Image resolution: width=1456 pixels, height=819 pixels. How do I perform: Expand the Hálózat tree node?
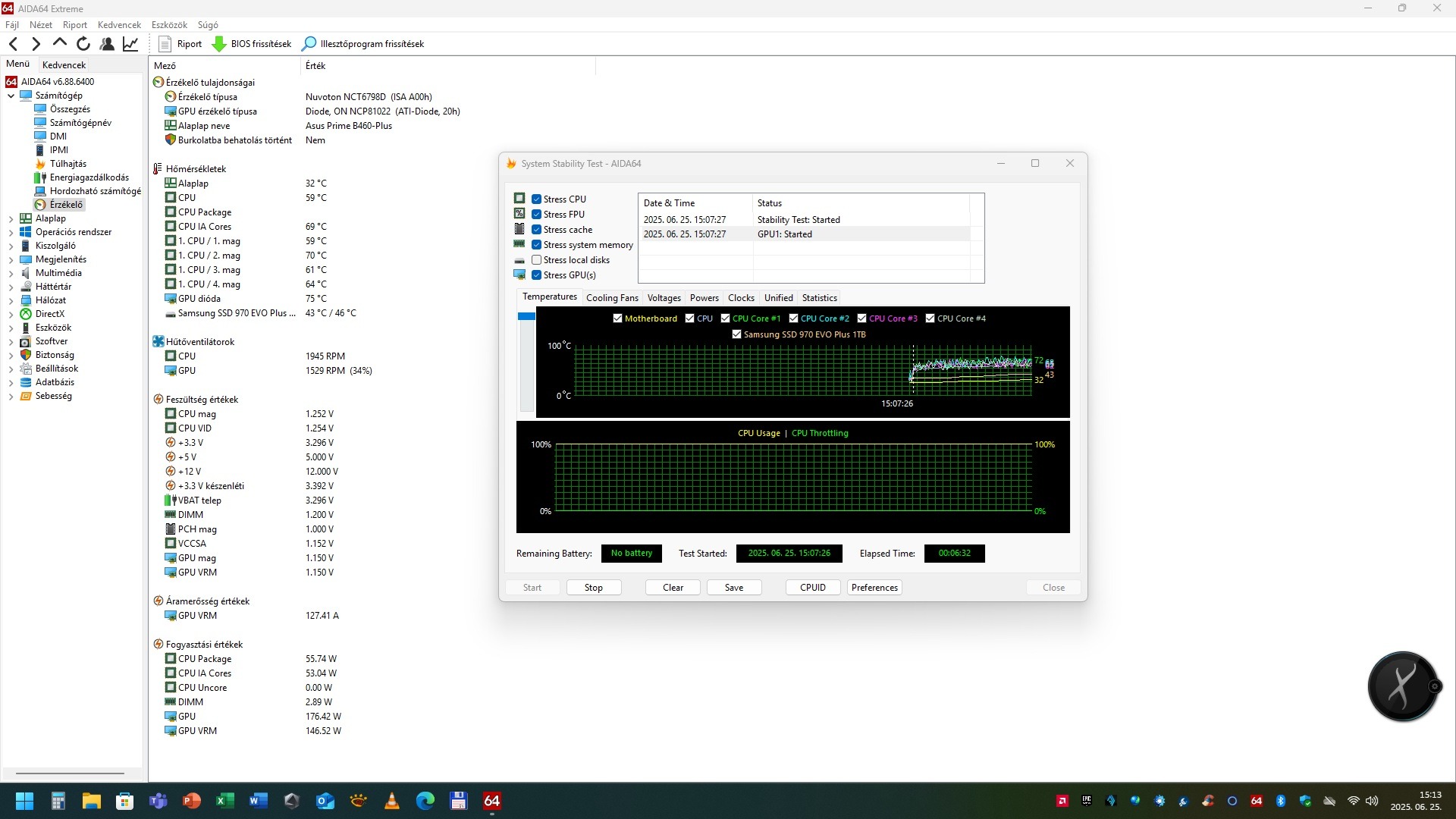click(11, 300)
